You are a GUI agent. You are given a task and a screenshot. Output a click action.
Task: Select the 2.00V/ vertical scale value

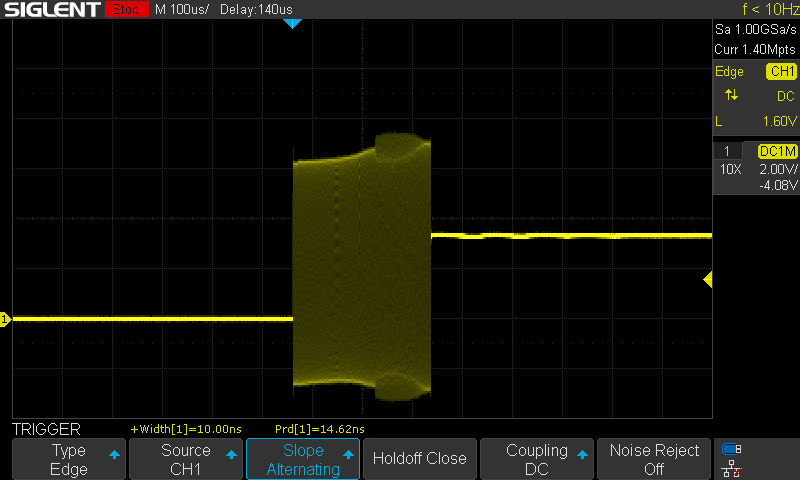pyautogui.click(x=778, y=169)
